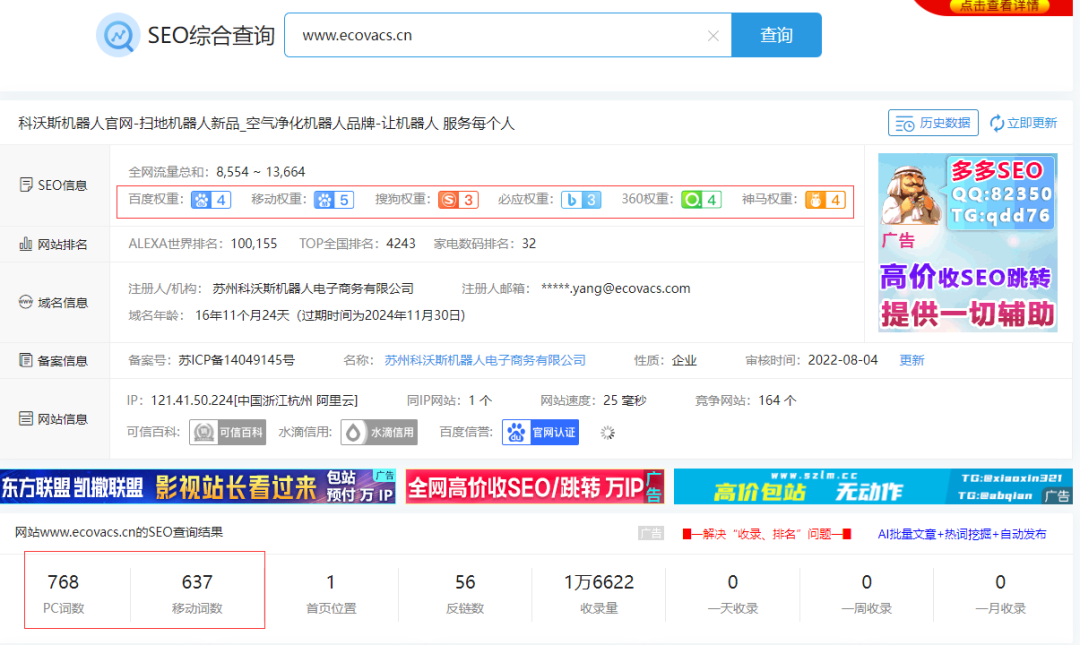The height and width of the screenshot is (645, 1080).
Task: Open the 东方联盟 凯撒联盟 banner ad
Action: pos(198,487)
